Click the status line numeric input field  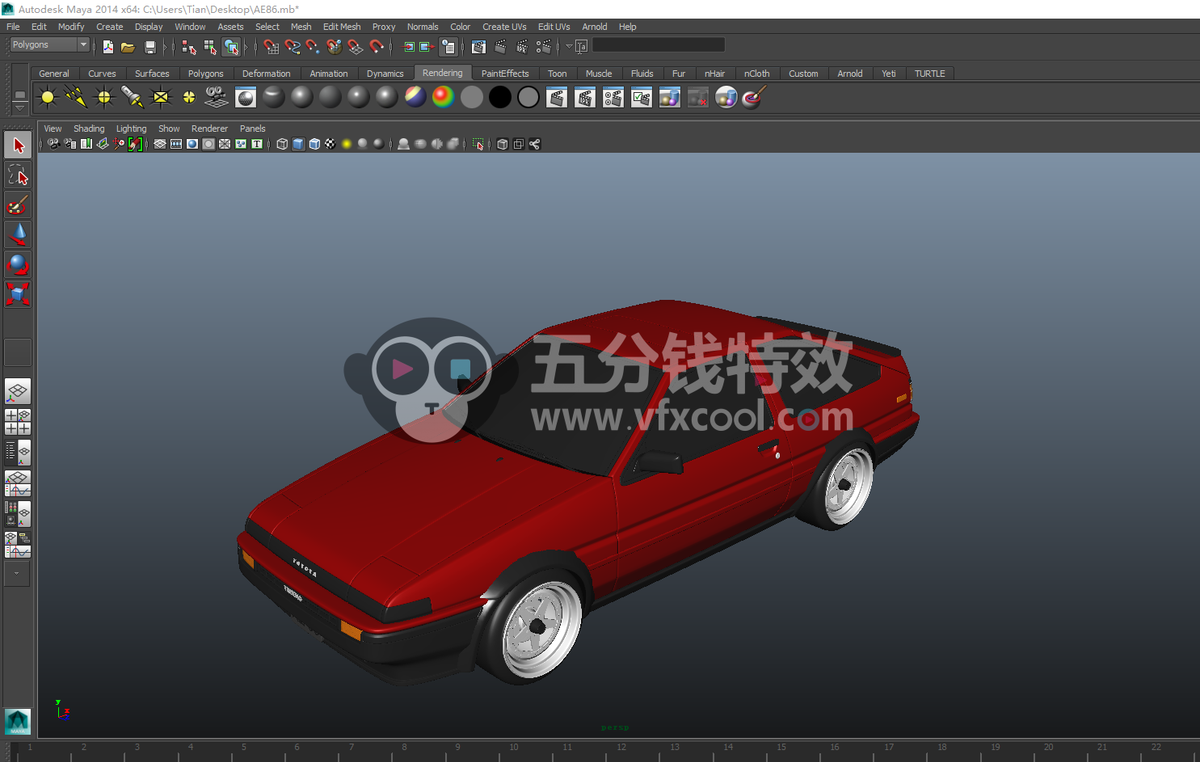[x=658, y=45]
